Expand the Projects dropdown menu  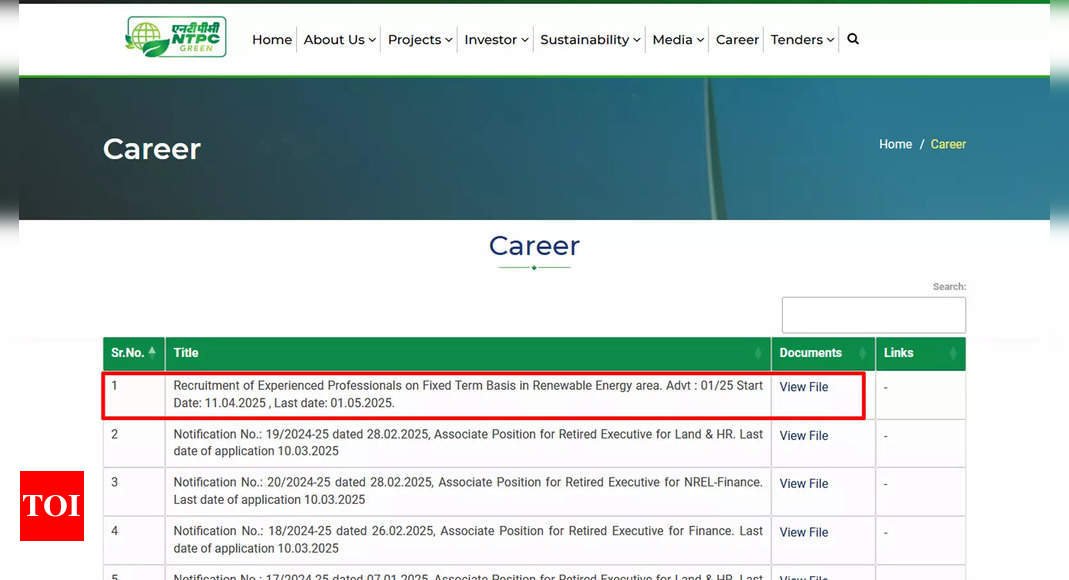(x=420, y=40)
